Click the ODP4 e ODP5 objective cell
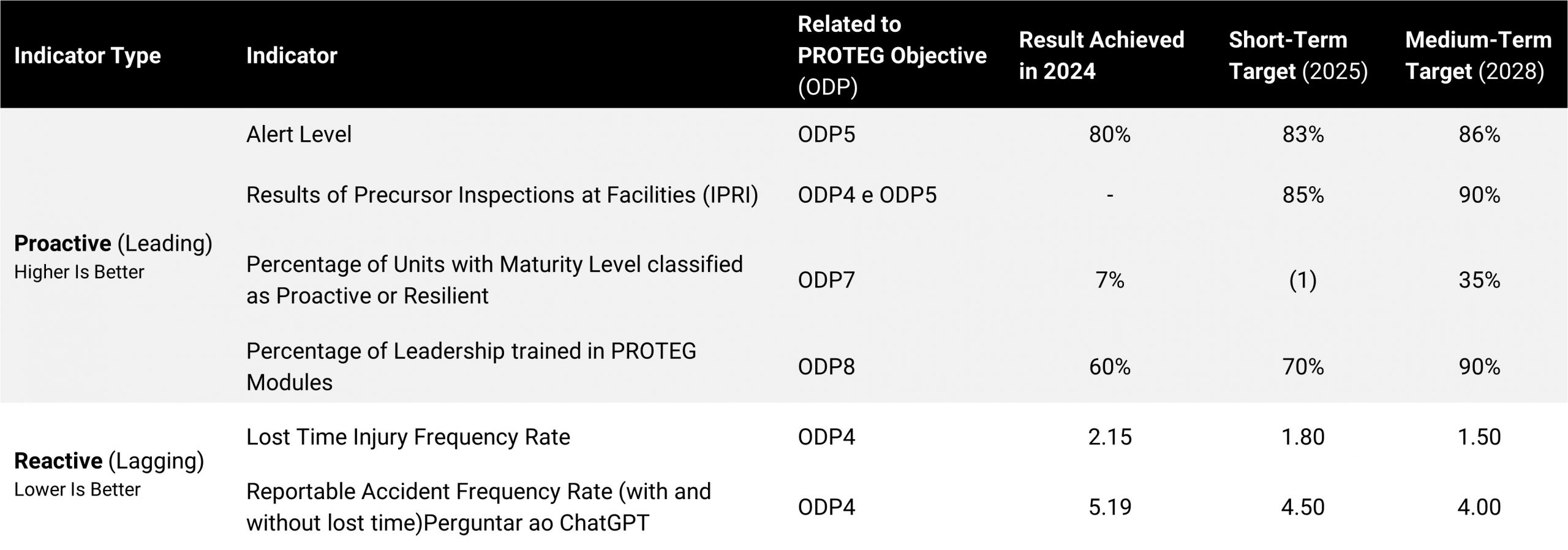The image size is (1568, 550). click(x=867, y=195)
